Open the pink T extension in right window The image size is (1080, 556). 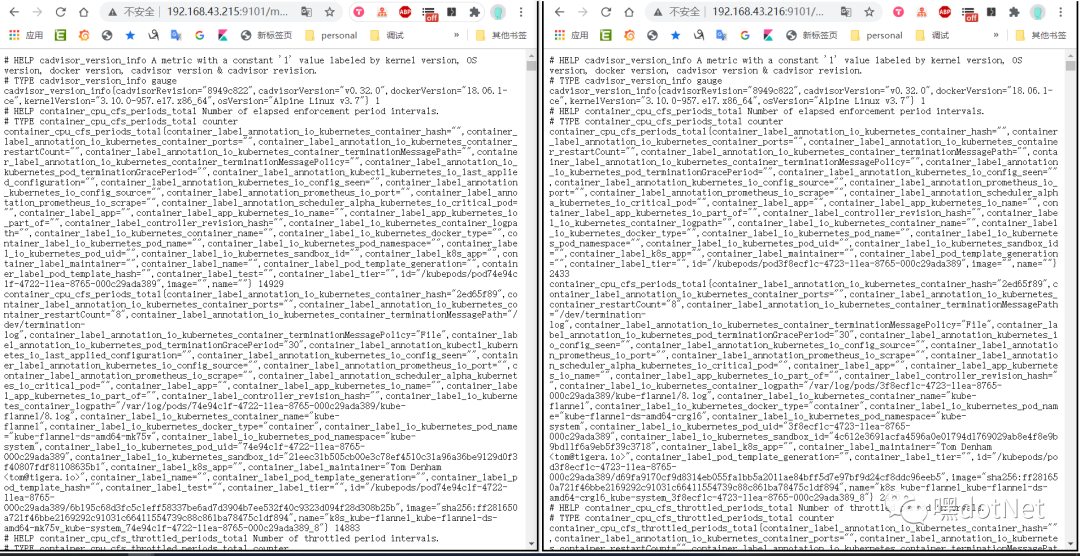click(x=898, y=12)
